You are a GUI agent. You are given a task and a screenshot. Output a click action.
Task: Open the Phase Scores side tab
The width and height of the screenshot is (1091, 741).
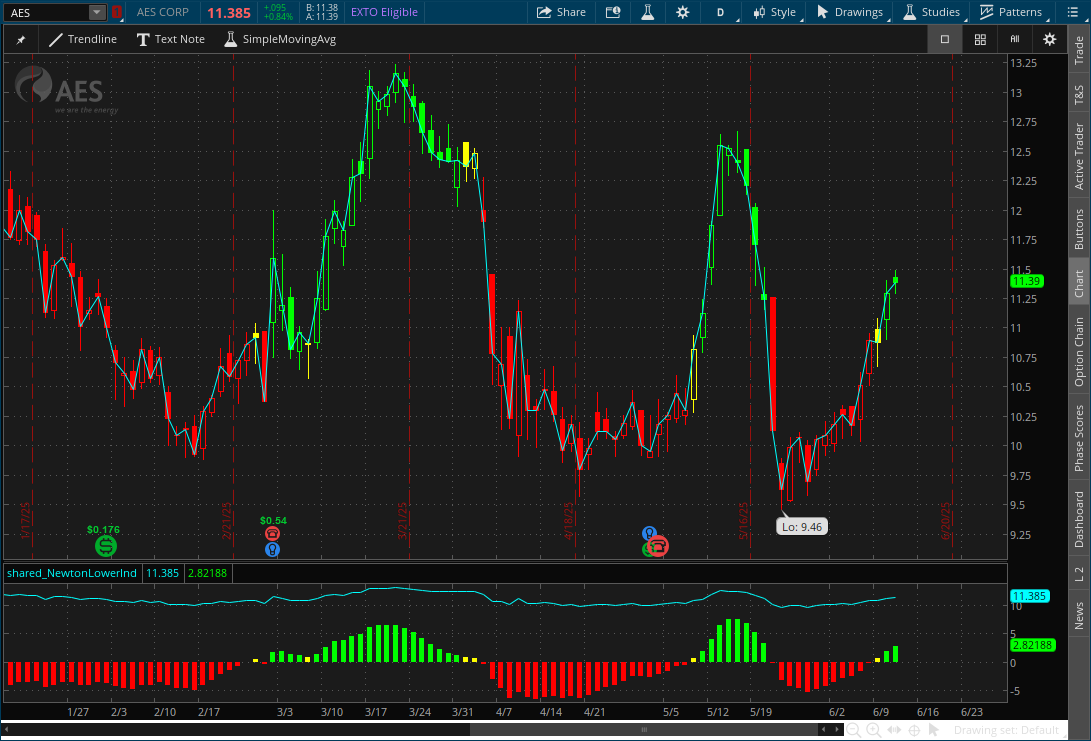click(x=1079, y=438)
